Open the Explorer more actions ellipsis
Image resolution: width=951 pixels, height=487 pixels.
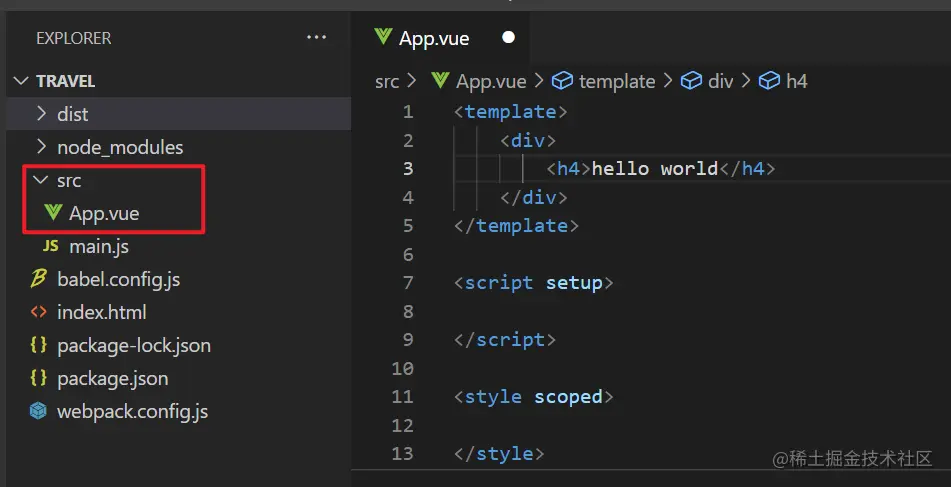click(x=316, y=38)
